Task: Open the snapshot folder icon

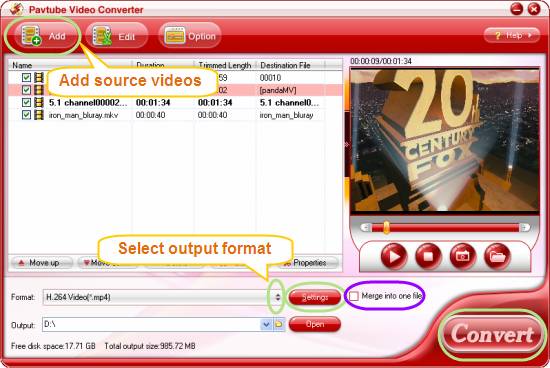Action: 497,256
